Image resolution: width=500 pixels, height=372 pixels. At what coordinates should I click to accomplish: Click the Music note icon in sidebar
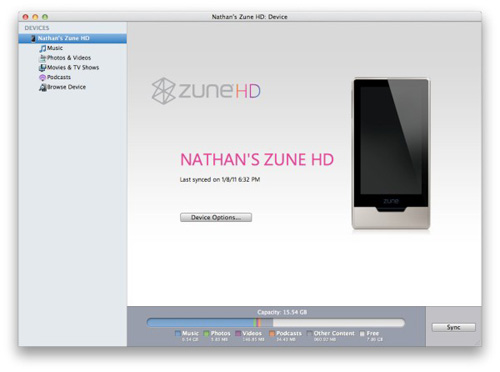43,48
